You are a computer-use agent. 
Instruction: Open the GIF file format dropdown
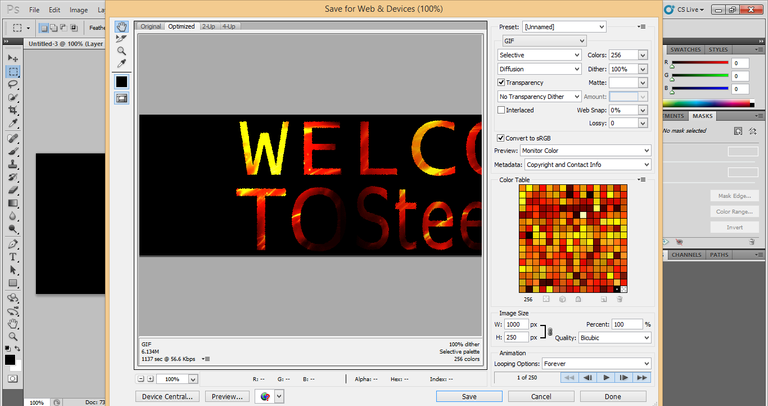[x=544, y=41]
